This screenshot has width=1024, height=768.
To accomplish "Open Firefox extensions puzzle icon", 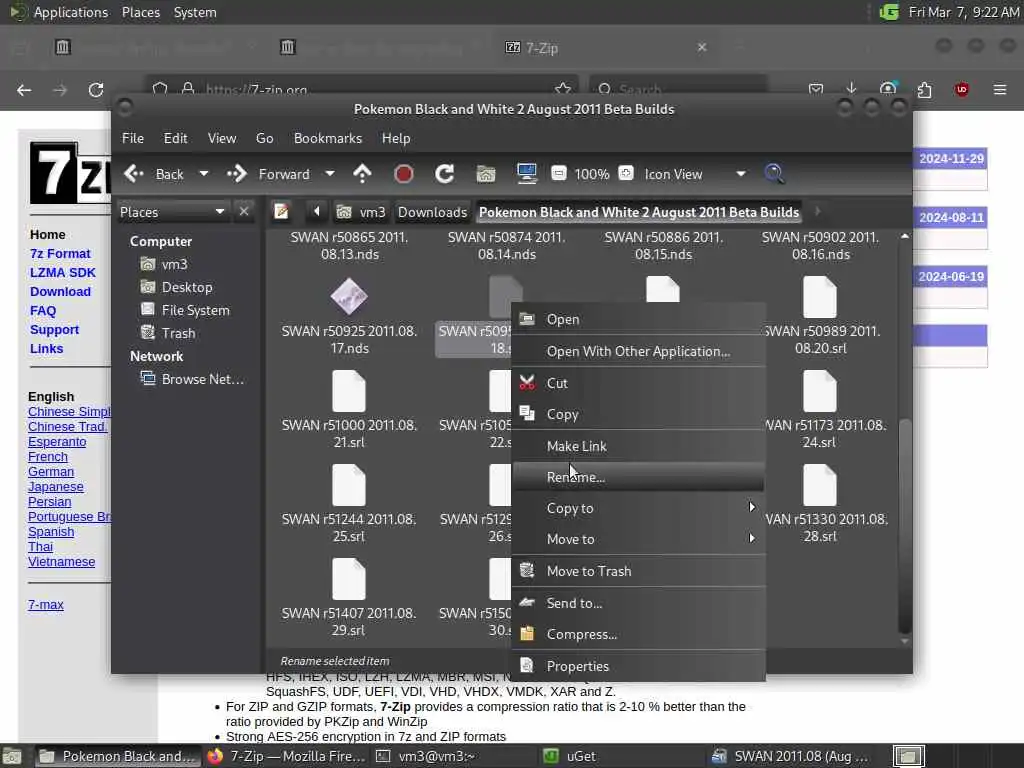I will pyautogui.click(x=924, y=89).
